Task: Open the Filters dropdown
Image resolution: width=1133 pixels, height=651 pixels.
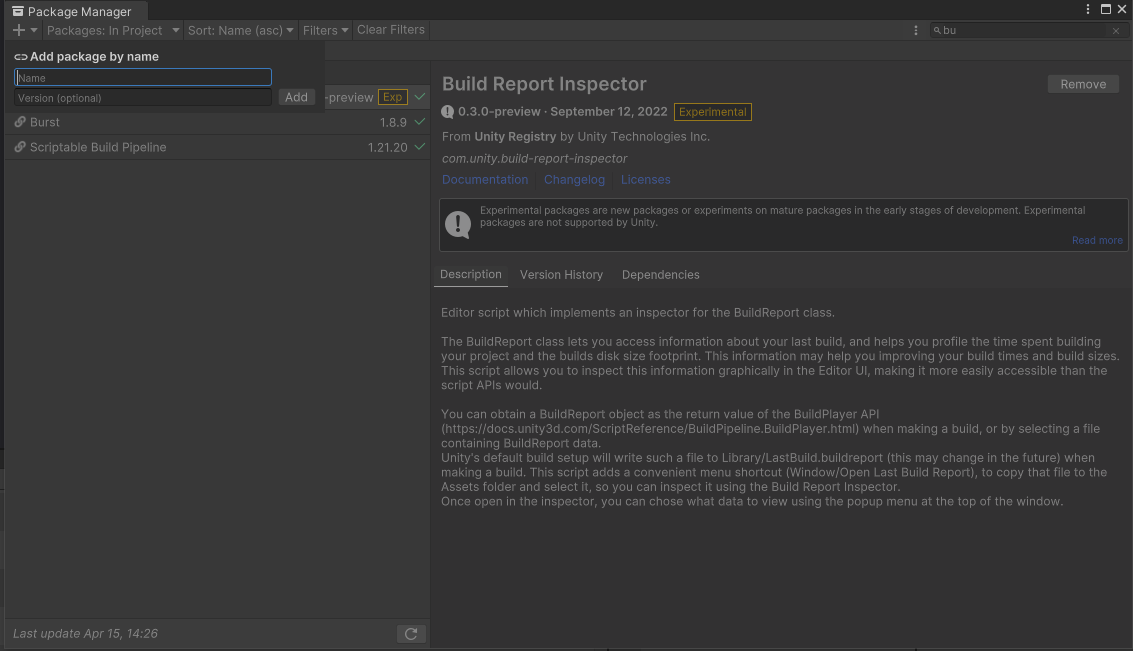Action: click(x=325, y=30)
